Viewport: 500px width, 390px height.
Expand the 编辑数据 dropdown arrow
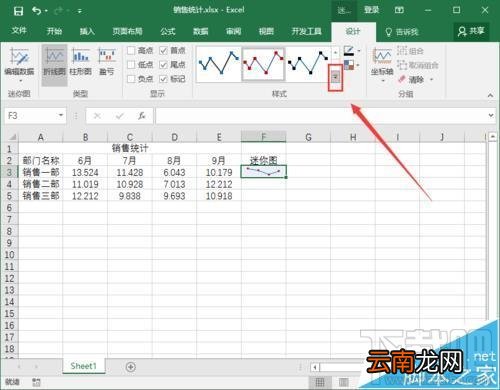click(x=20, y=81)
